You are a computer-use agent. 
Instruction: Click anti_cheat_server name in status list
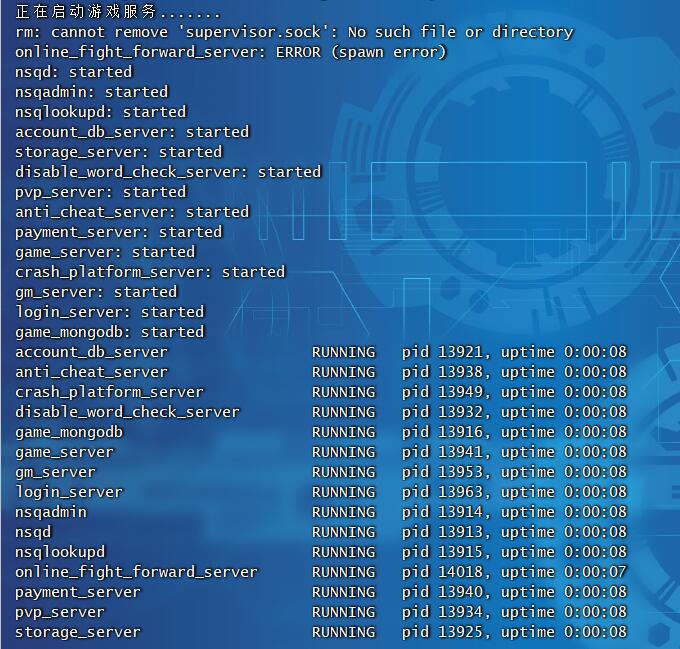click(92, 372)
